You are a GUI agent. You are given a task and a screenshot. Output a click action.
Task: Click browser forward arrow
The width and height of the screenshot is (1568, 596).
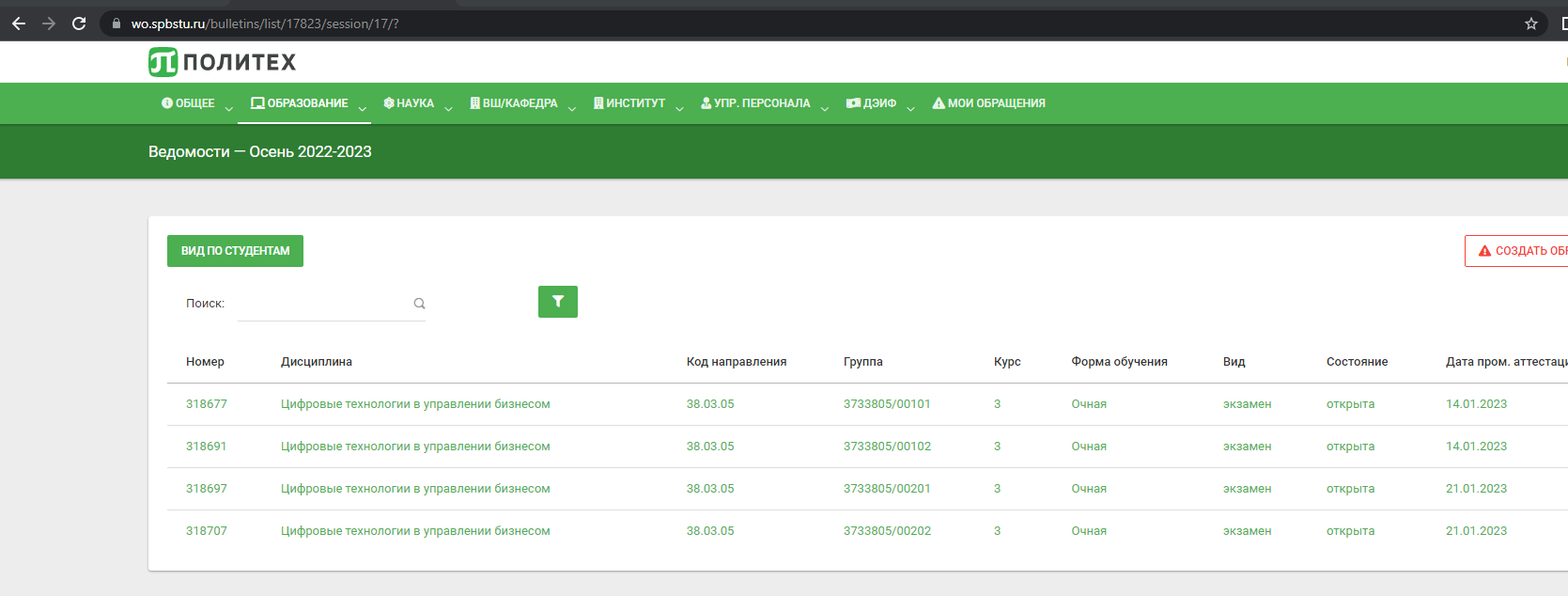coord(49,24)
